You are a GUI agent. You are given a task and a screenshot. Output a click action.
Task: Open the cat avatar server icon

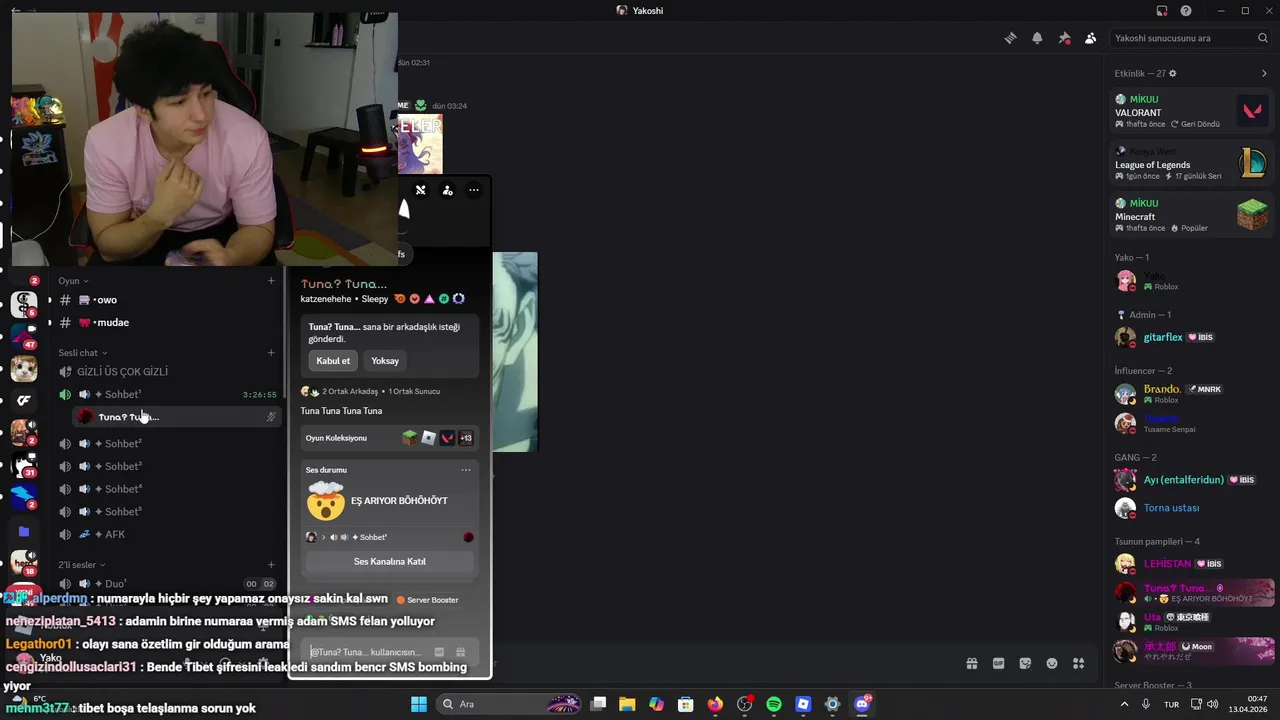[24, 369]
